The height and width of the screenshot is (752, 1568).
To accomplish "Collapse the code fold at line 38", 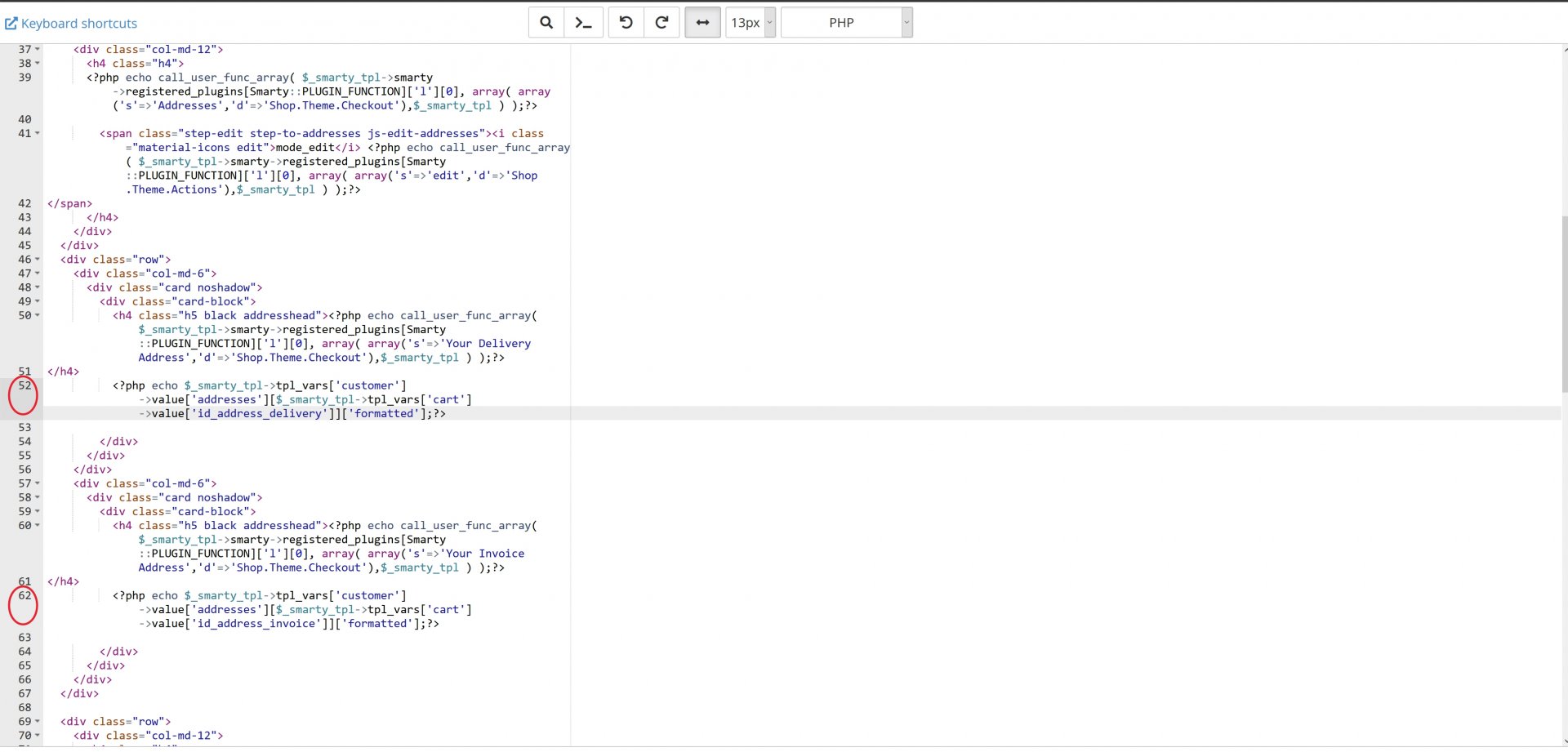I will [x=38, y=64].
